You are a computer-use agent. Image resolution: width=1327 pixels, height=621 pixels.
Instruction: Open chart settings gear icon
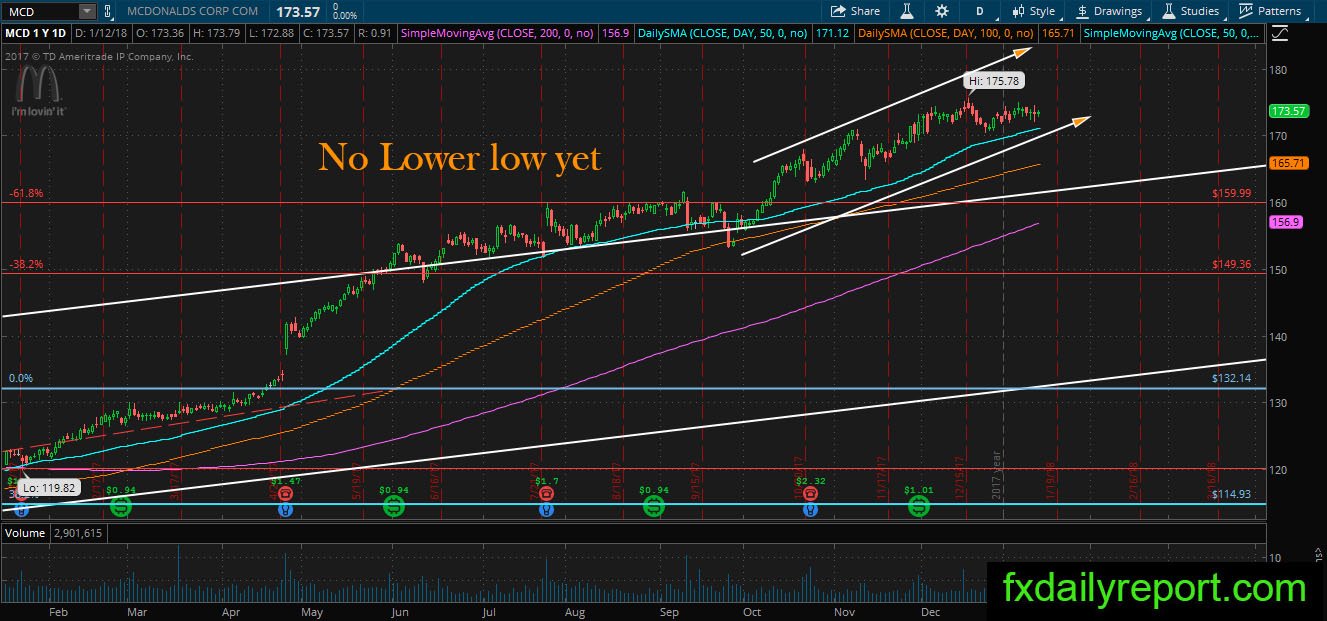(941, 11)
